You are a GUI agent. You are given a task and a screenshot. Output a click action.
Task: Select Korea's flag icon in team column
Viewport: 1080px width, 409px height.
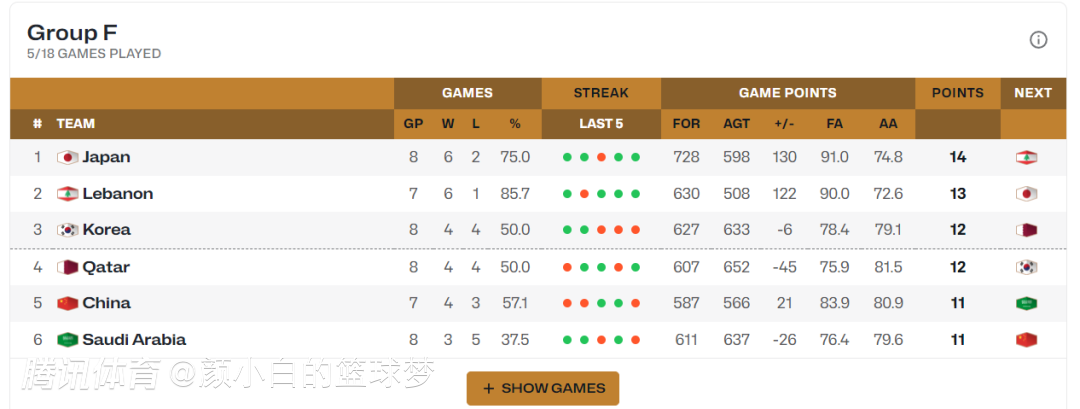tap(68, 230)
